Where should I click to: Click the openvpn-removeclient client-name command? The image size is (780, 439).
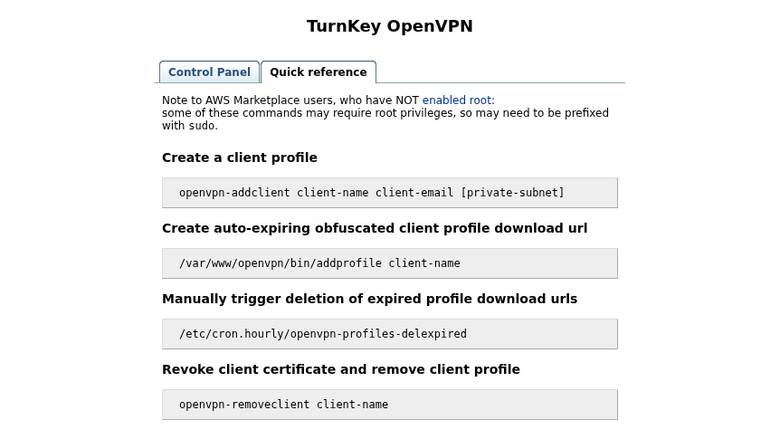[x=390, y=404]
